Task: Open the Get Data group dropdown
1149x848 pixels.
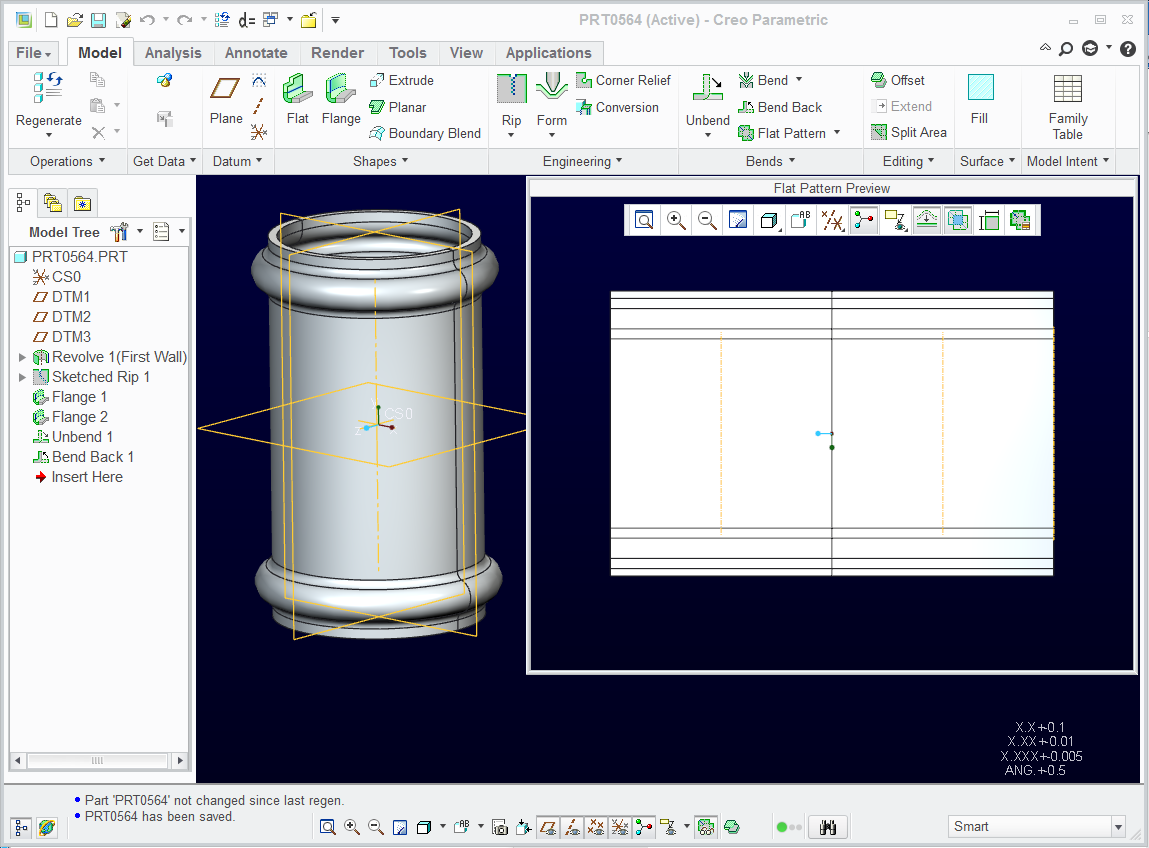Action: point(164,161)
